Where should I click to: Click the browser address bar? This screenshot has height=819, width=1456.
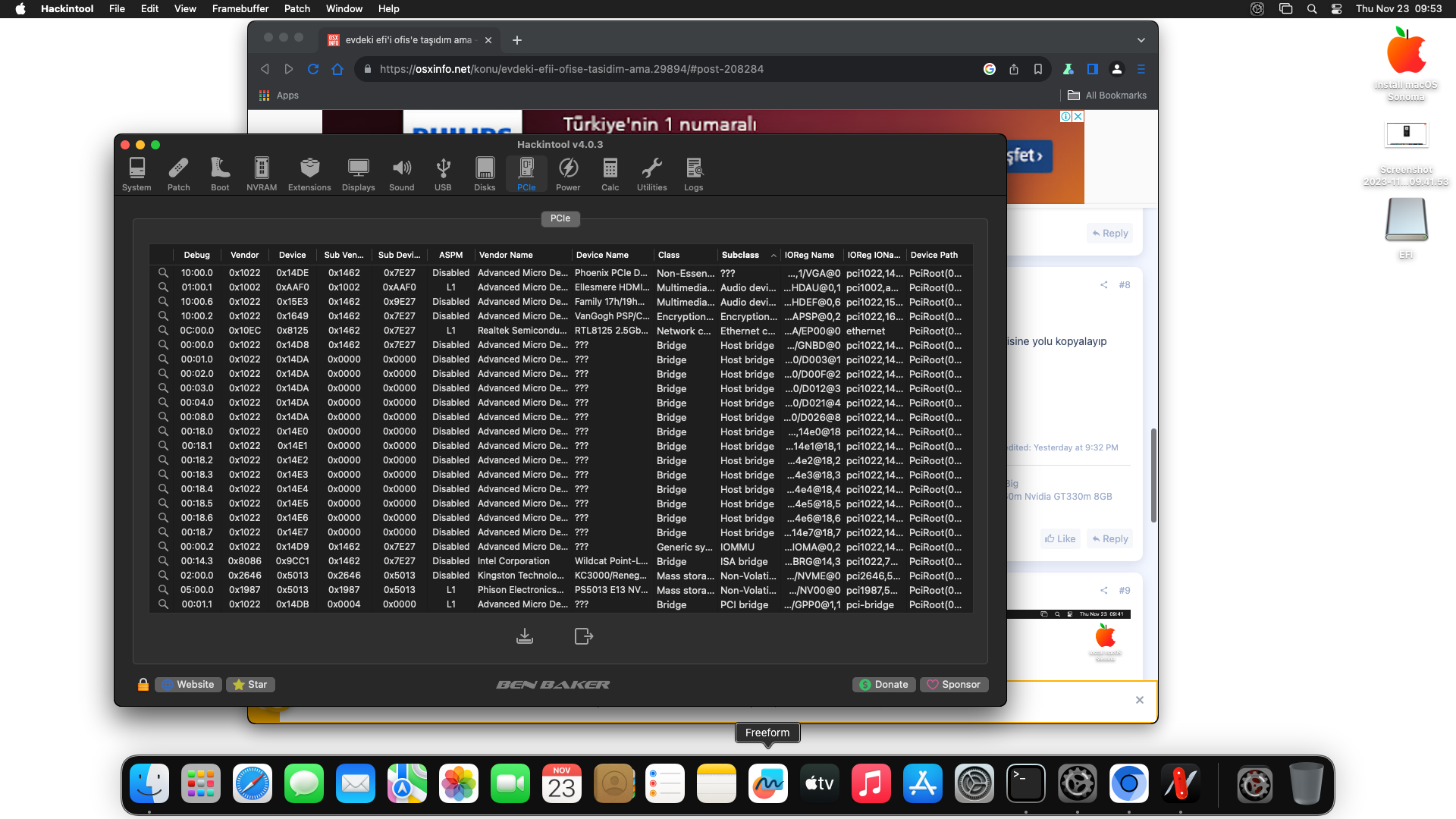[x=645, y=69]
